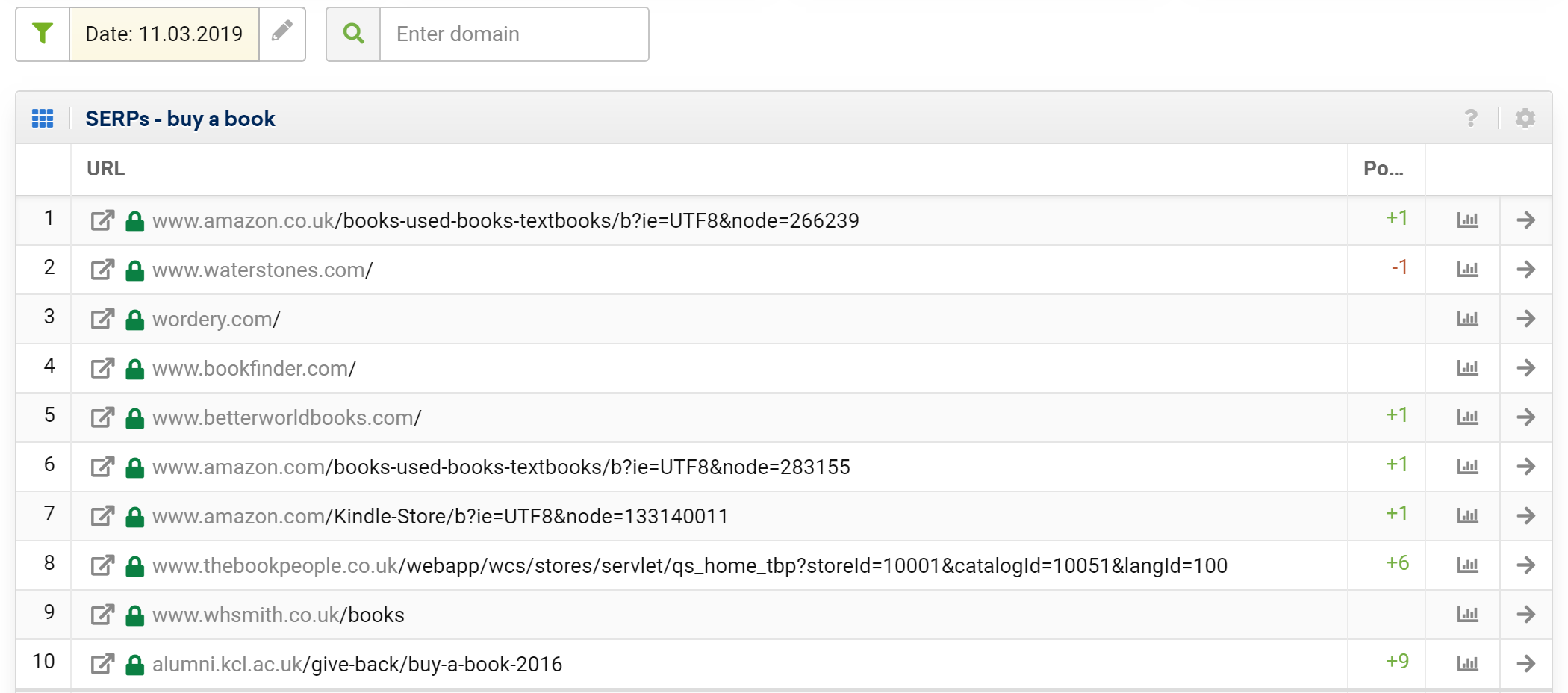Open wordery.com/ link
The height and width of the screenshot is (693, 1568).
pos(217,320)
